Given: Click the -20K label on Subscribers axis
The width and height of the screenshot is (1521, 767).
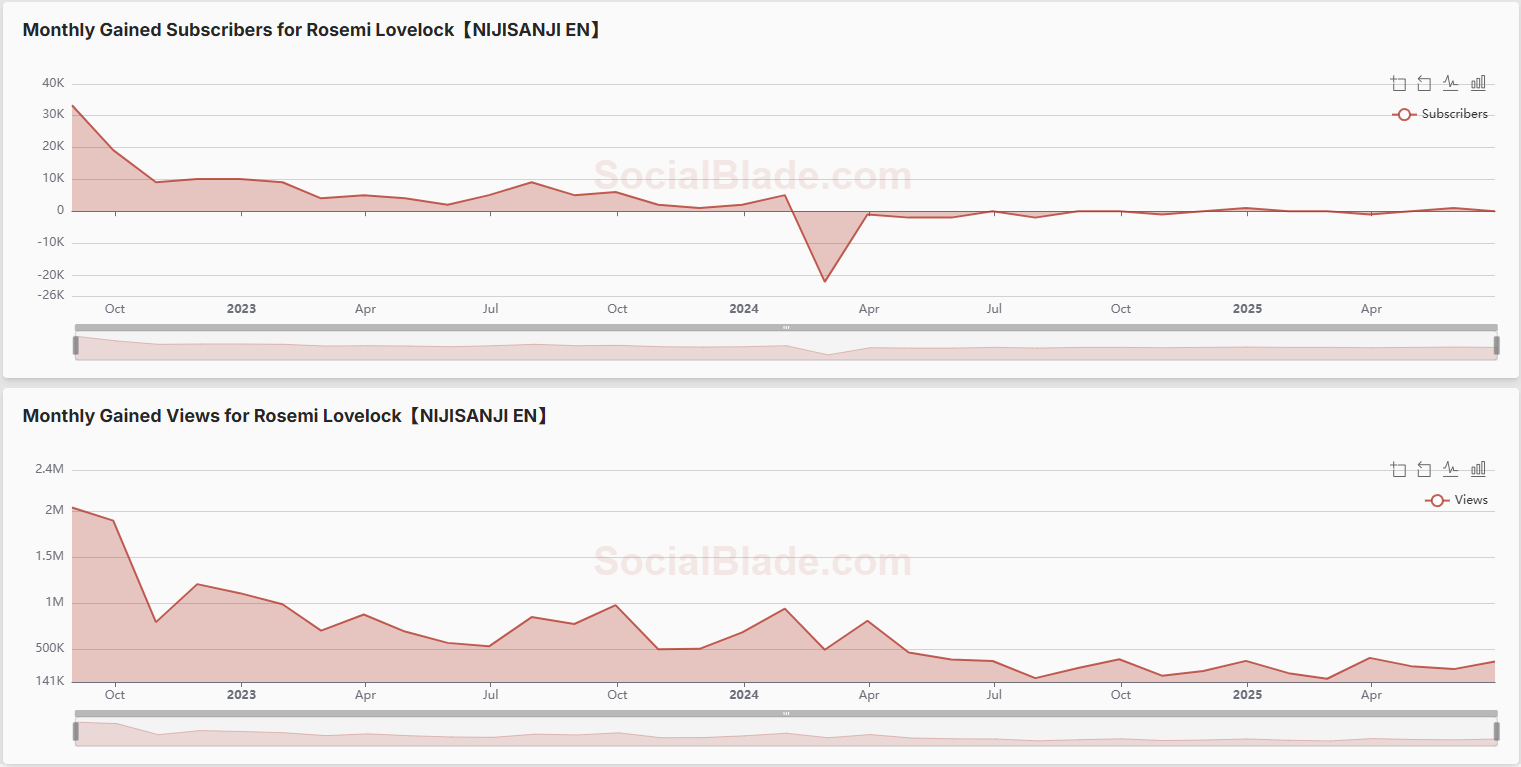Looking at the screenshot, I should click(50, 274).
